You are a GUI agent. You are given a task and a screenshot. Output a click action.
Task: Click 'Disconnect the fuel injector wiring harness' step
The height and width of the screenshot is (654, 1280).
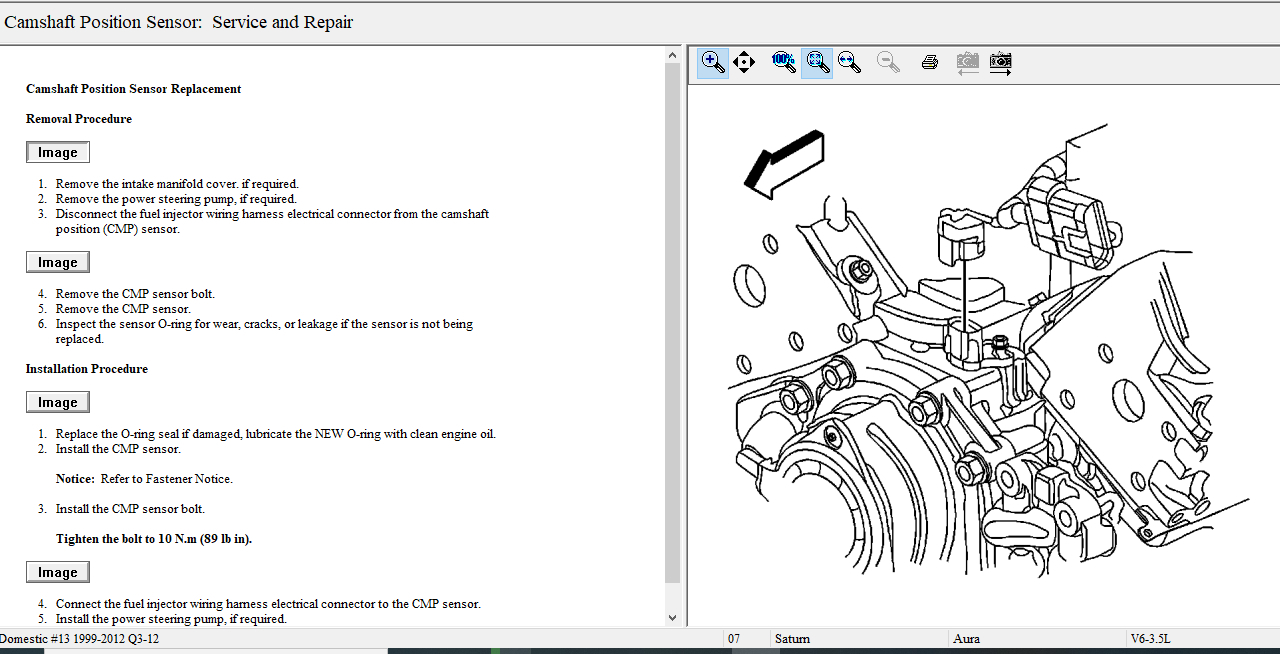tap(272, 221)
